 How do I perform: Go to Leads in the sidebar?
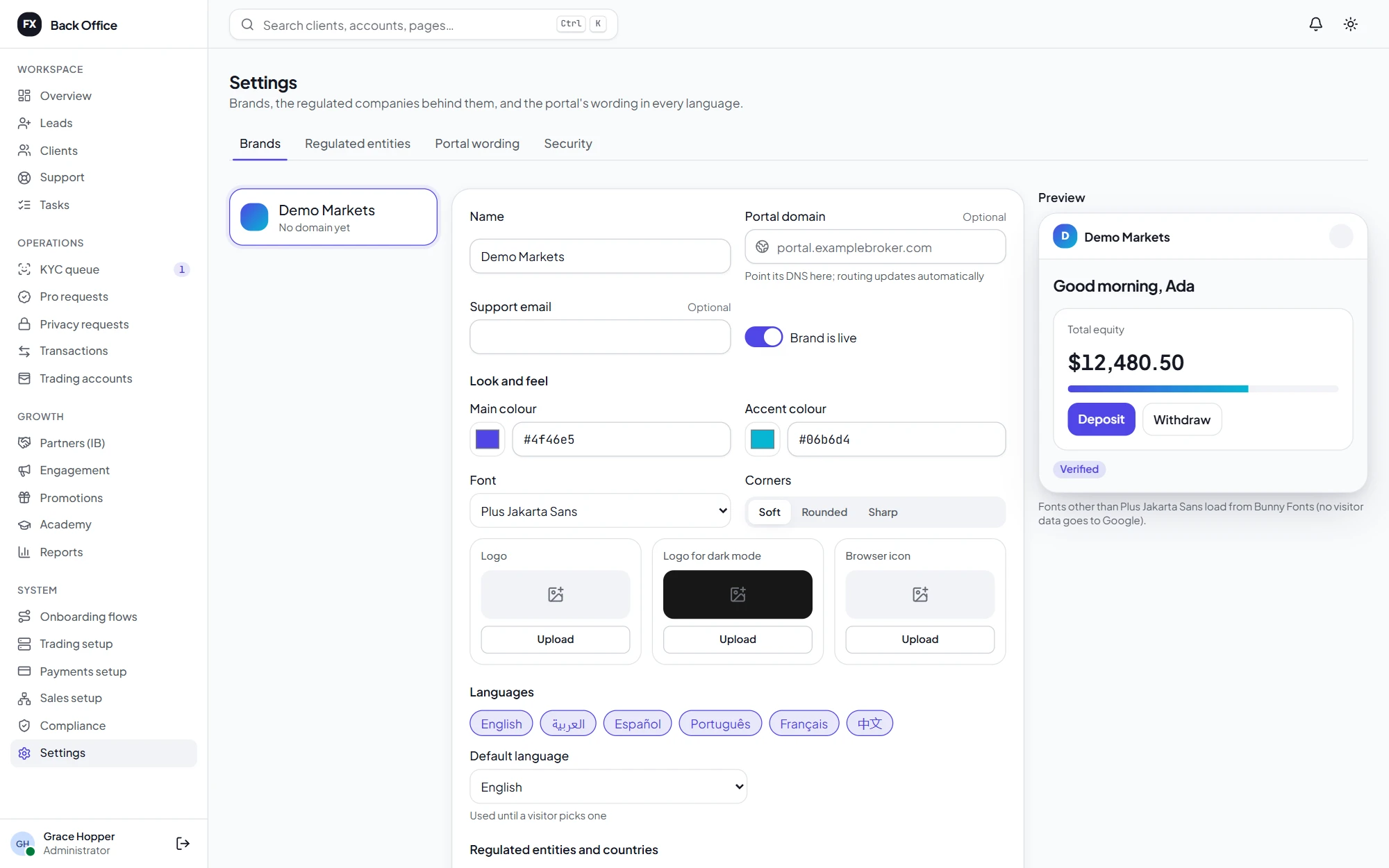coord(103,123)
